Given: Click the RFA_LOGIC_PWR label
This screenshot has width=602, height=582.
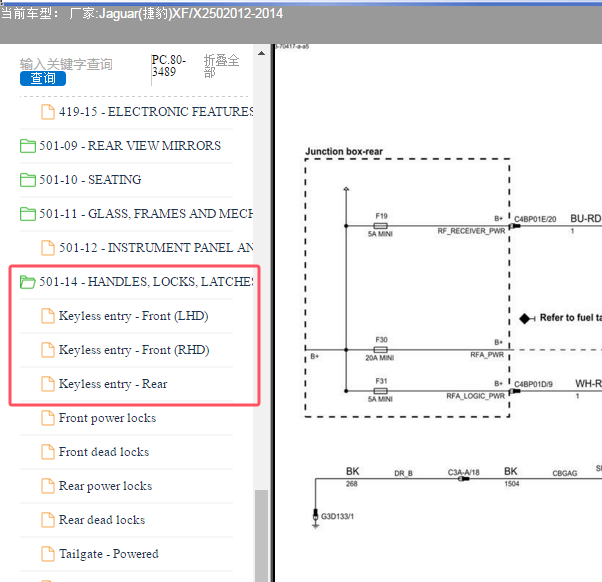Looking at the screenshot, I should 475,396.
